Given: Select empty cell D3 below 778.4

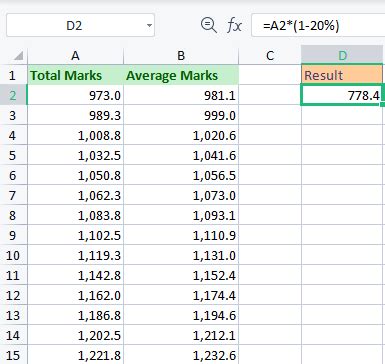Looking at the screenshot, I should [x=342, y=115].
